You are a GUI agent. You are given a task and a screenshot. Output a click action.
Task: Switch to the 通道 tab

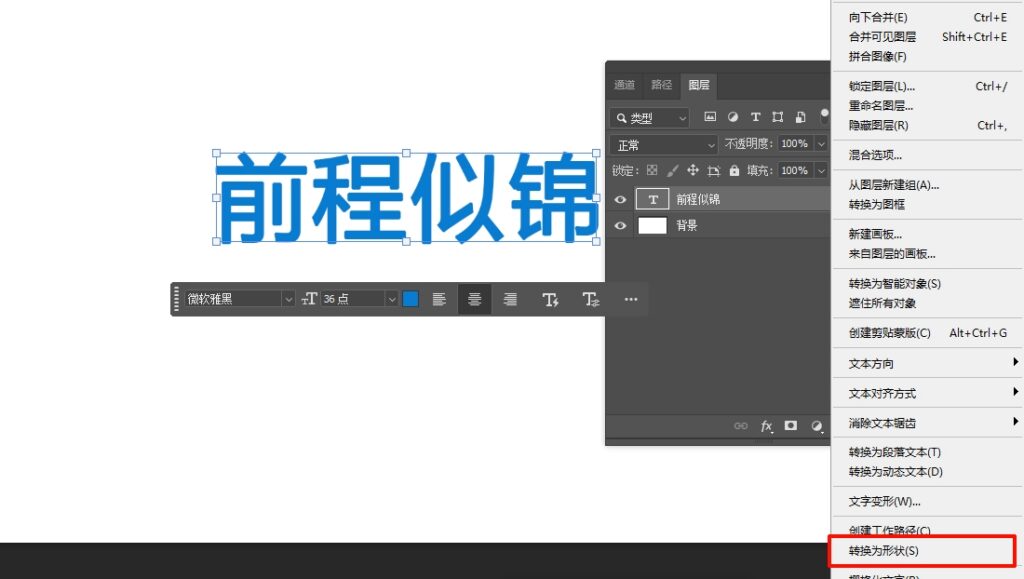[624, 85]
